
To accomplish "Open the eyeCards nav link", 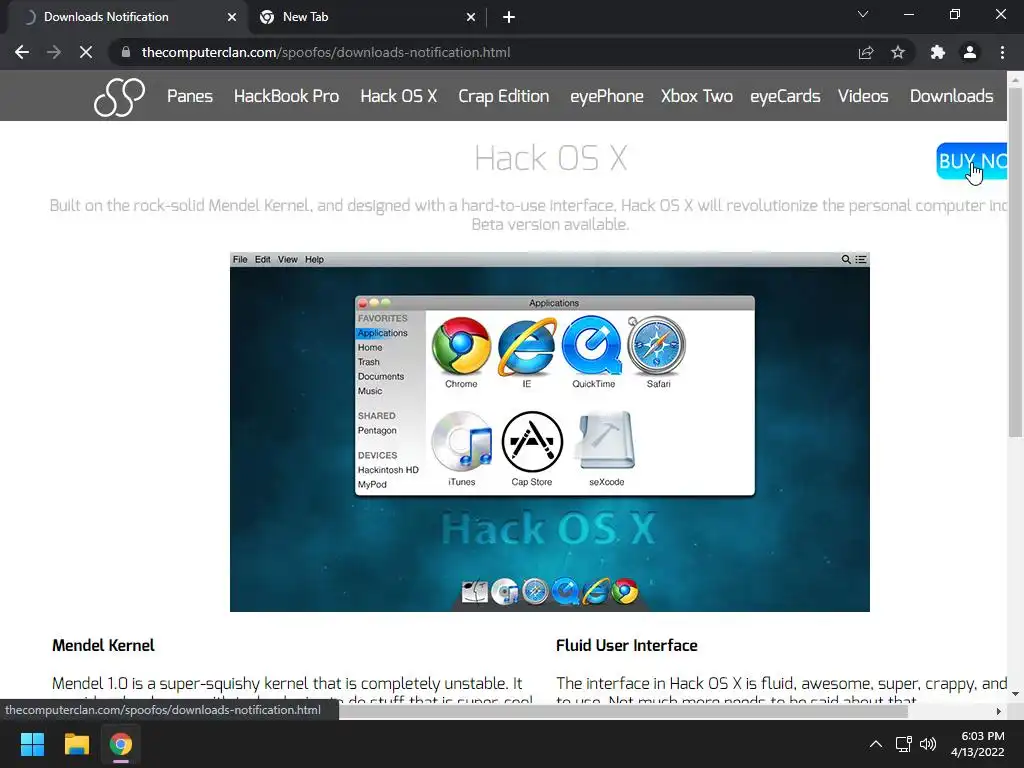I will 785,96.
